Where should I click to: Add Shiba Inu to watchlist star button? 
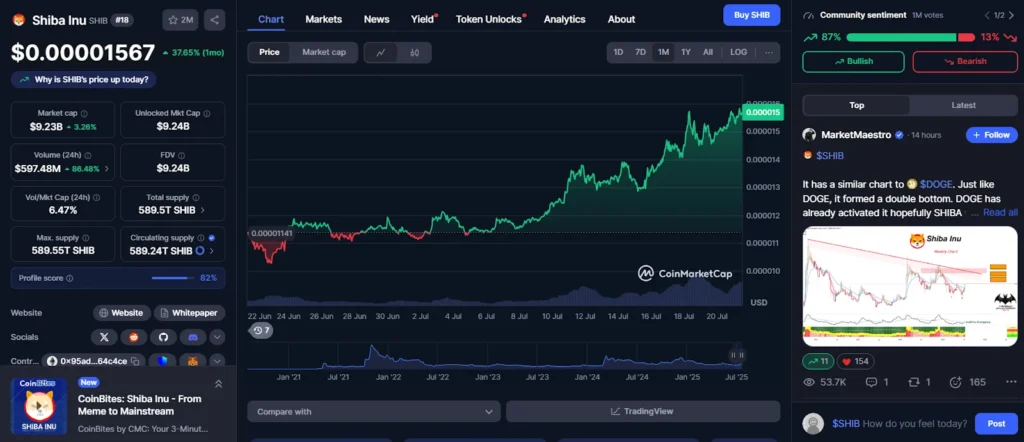(180, 20)
